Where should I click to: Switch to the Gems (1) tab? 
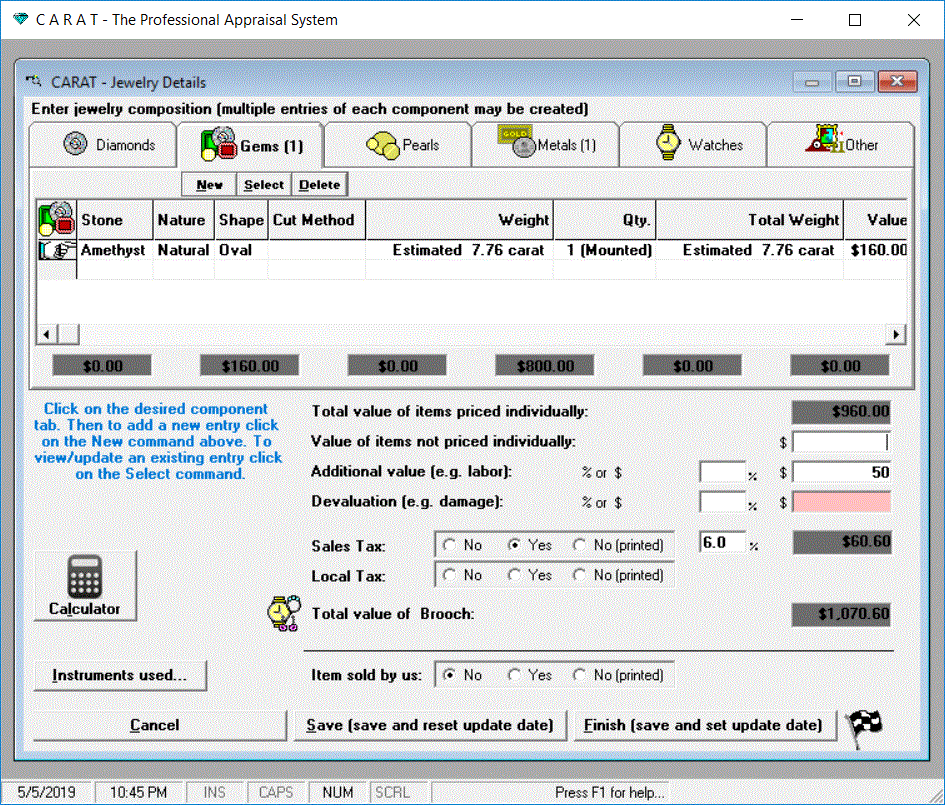pyautogui.click(x=250, y=146)
